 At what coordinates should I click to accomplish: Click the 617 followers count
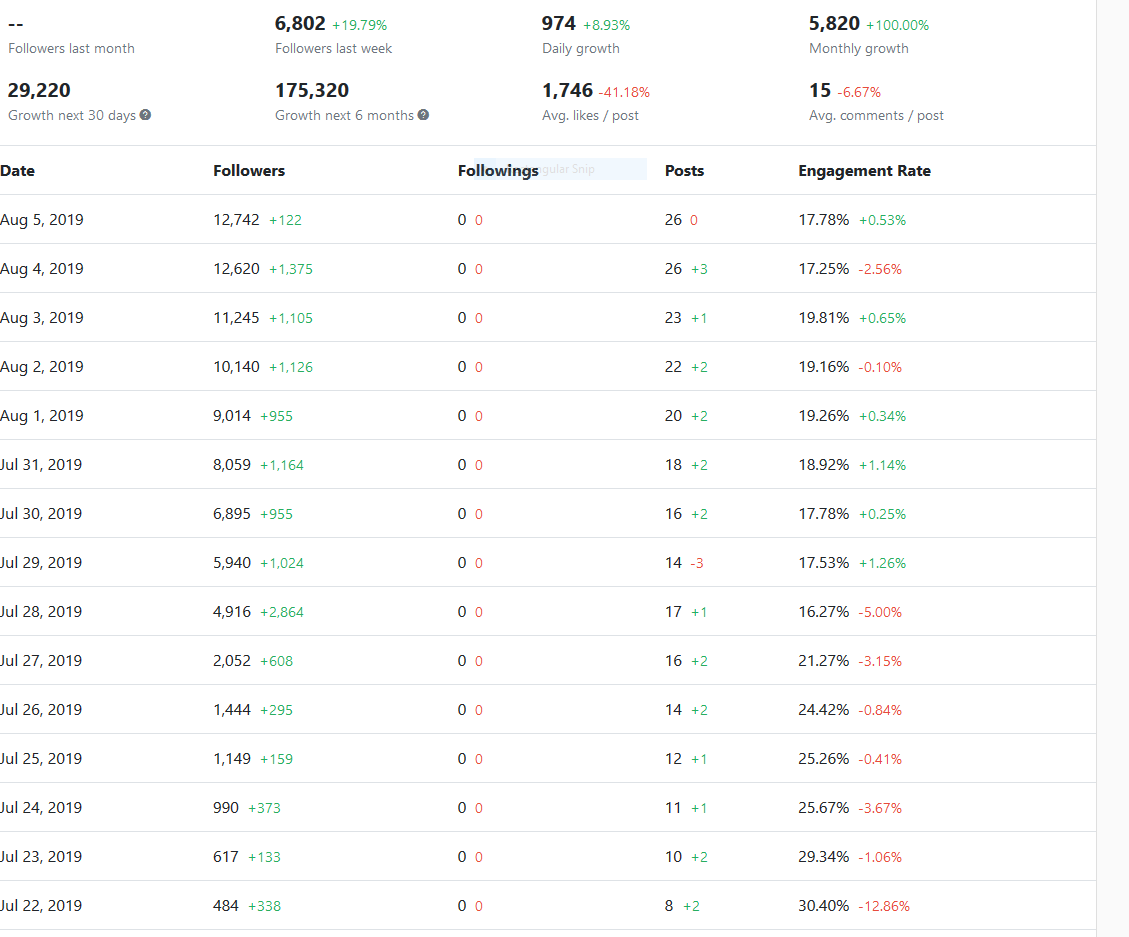click(x=225, y=856)
